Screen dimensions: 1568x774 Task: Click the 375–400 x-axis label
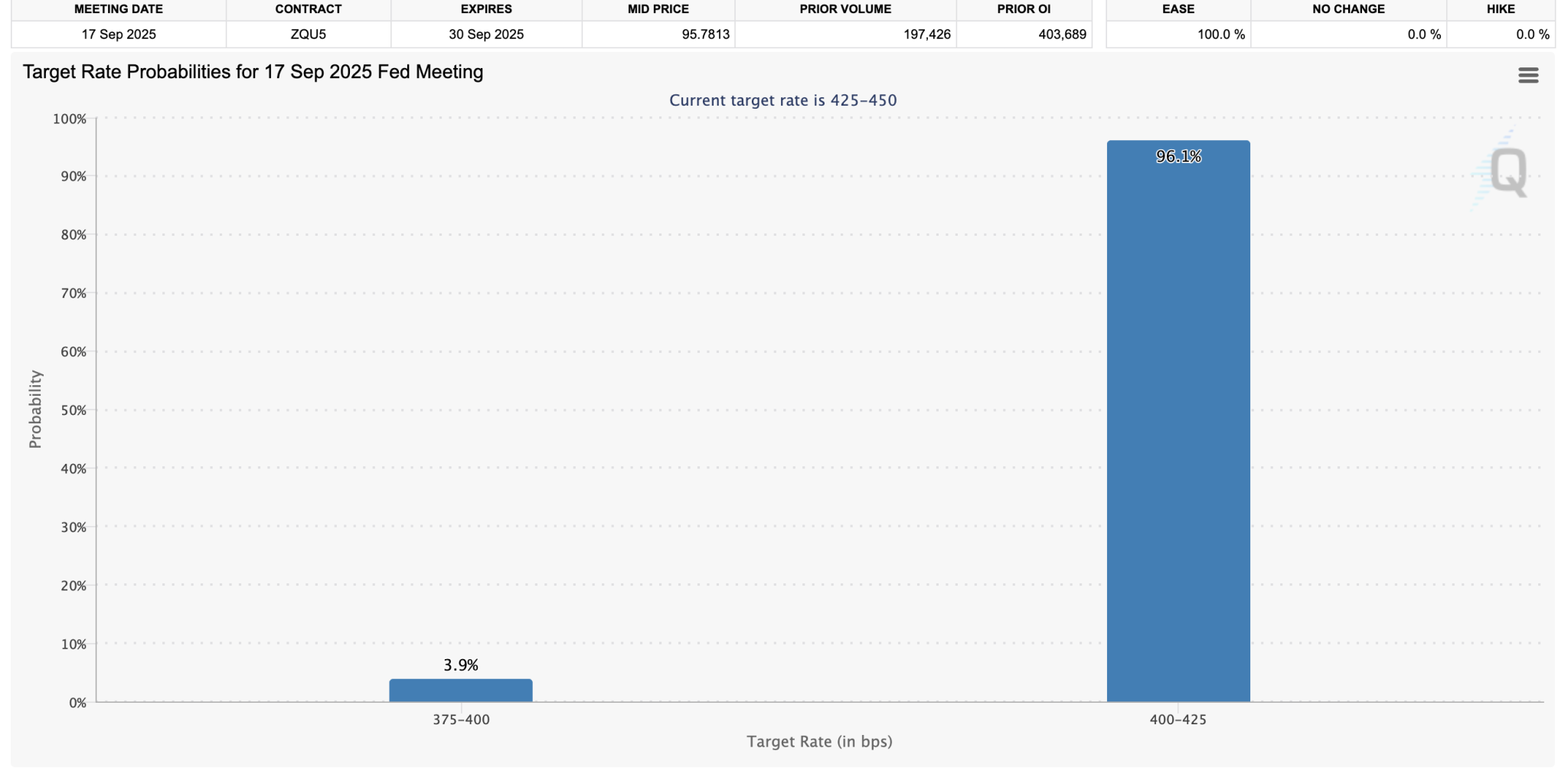[461, 720]
